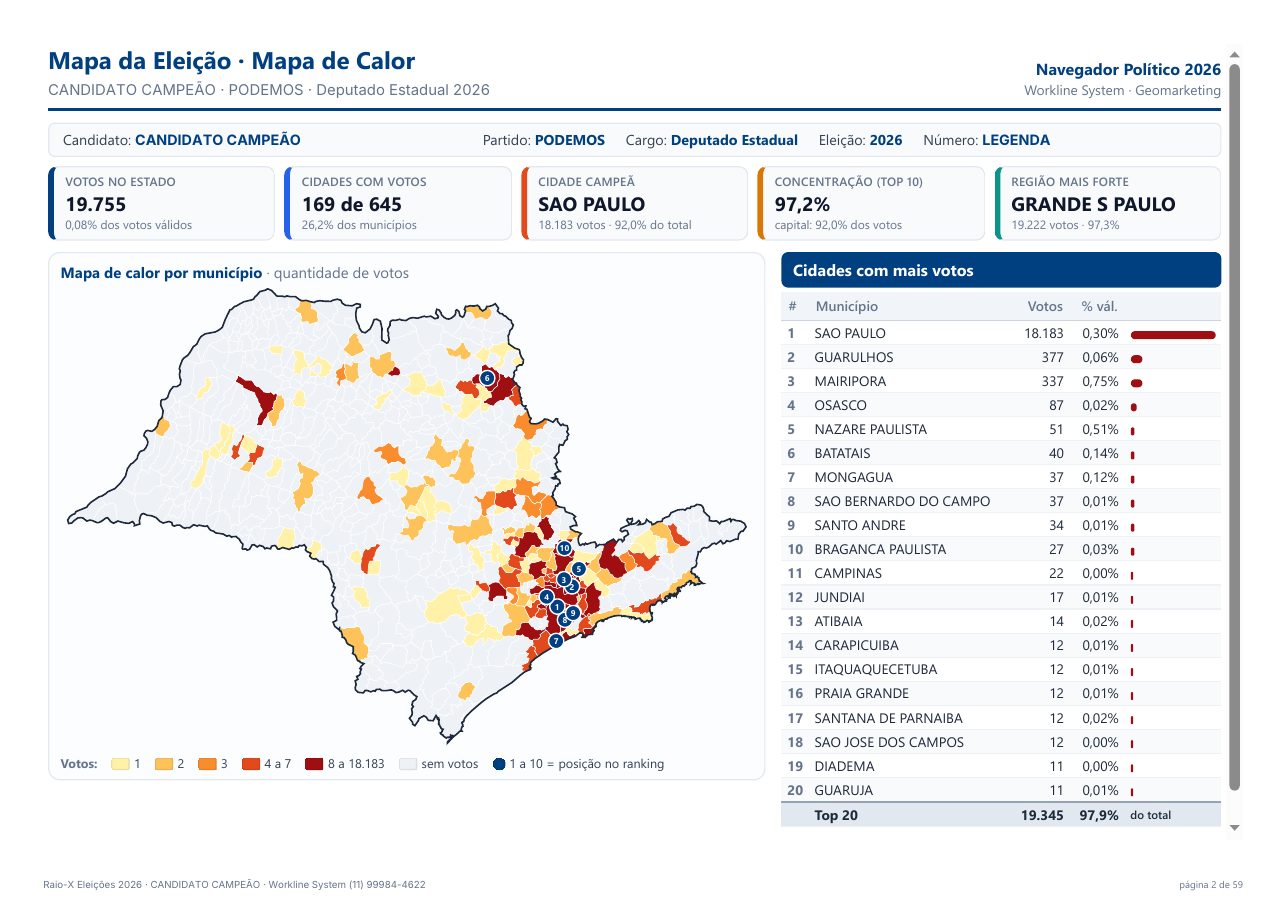Click the legend swatch for 2 votes

[x=164, y=764]
